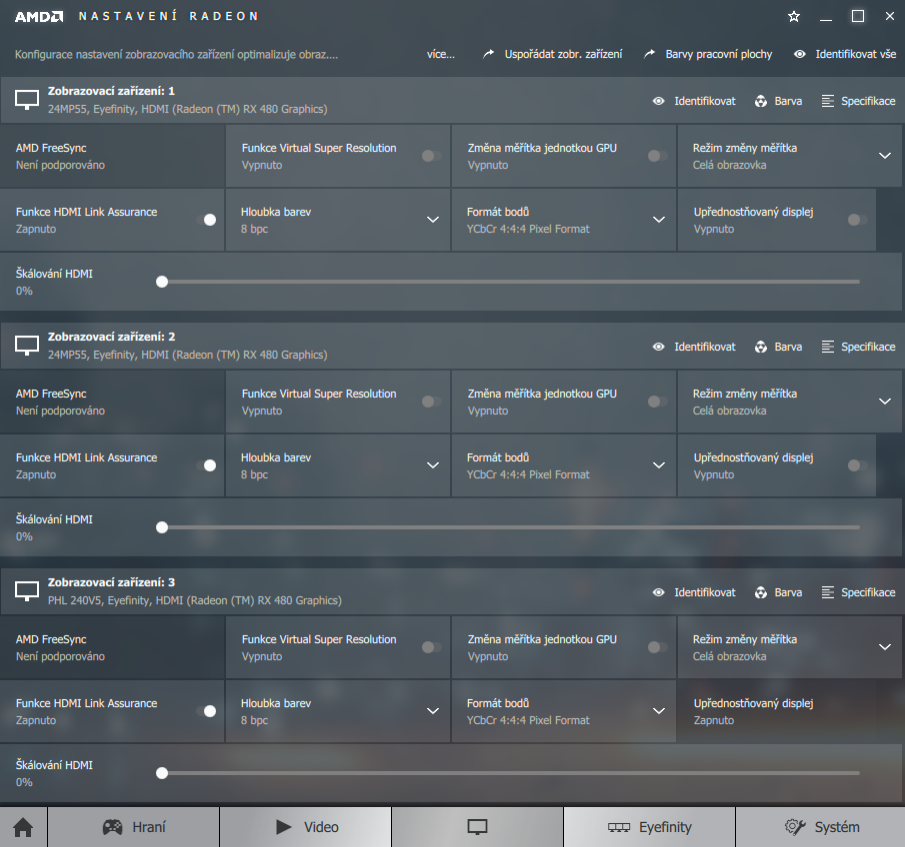Click the více... link

[x=440, y=54]
